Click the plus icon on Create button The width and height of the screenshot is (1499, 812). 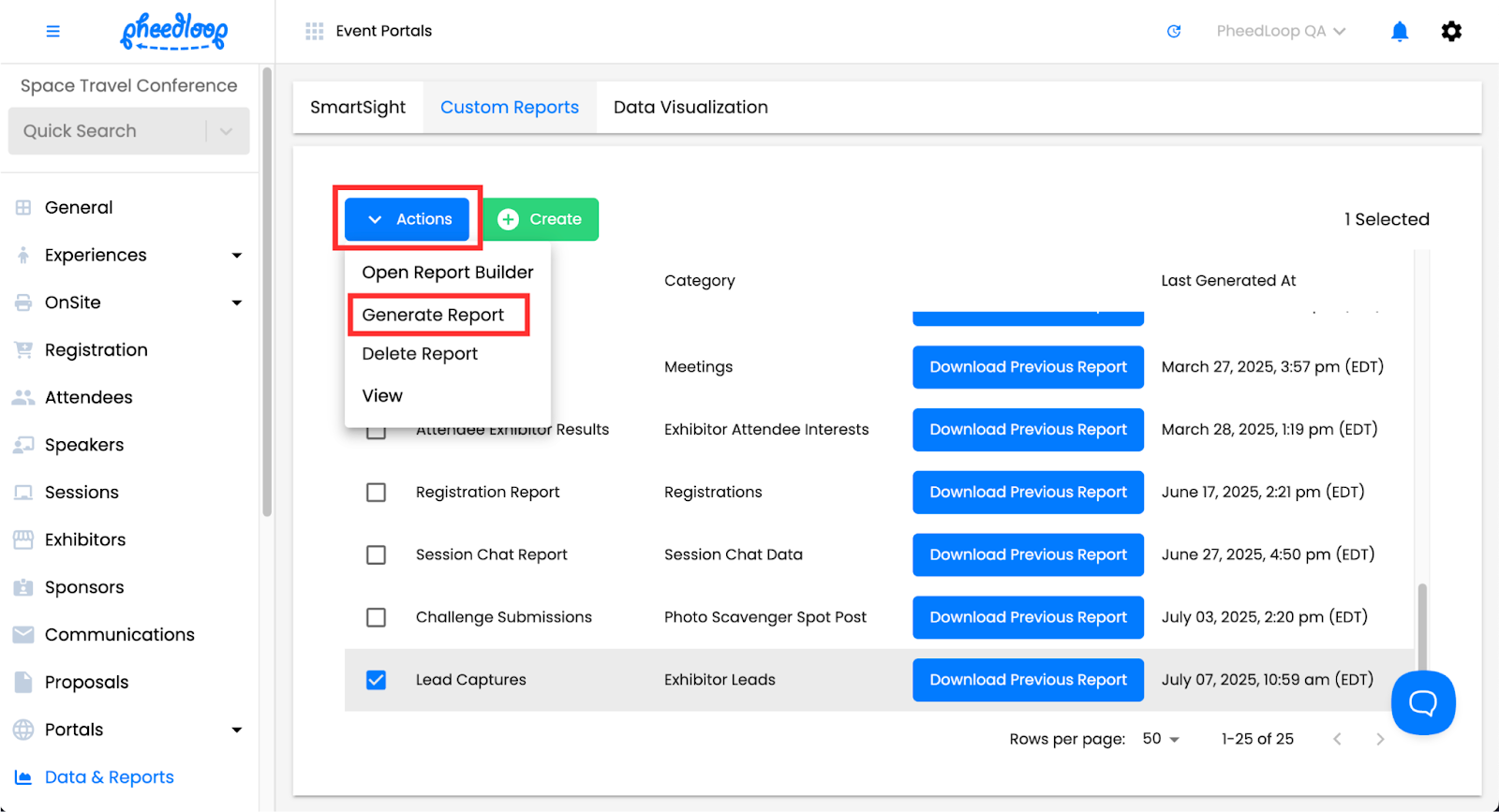(508, 219)
